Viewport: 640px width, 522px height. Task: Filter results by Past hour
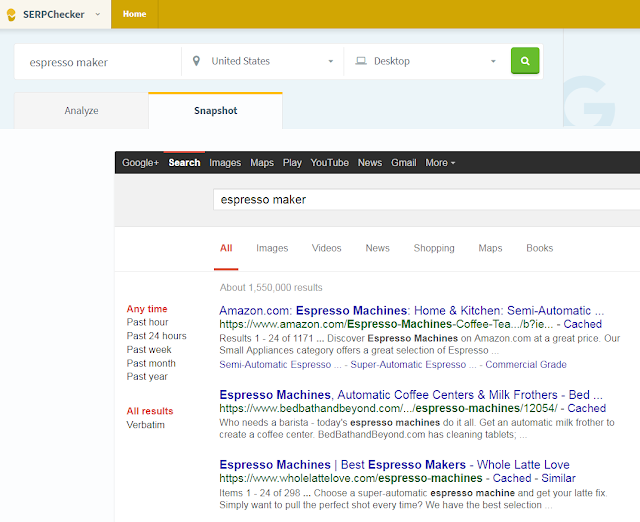(147, 322)
